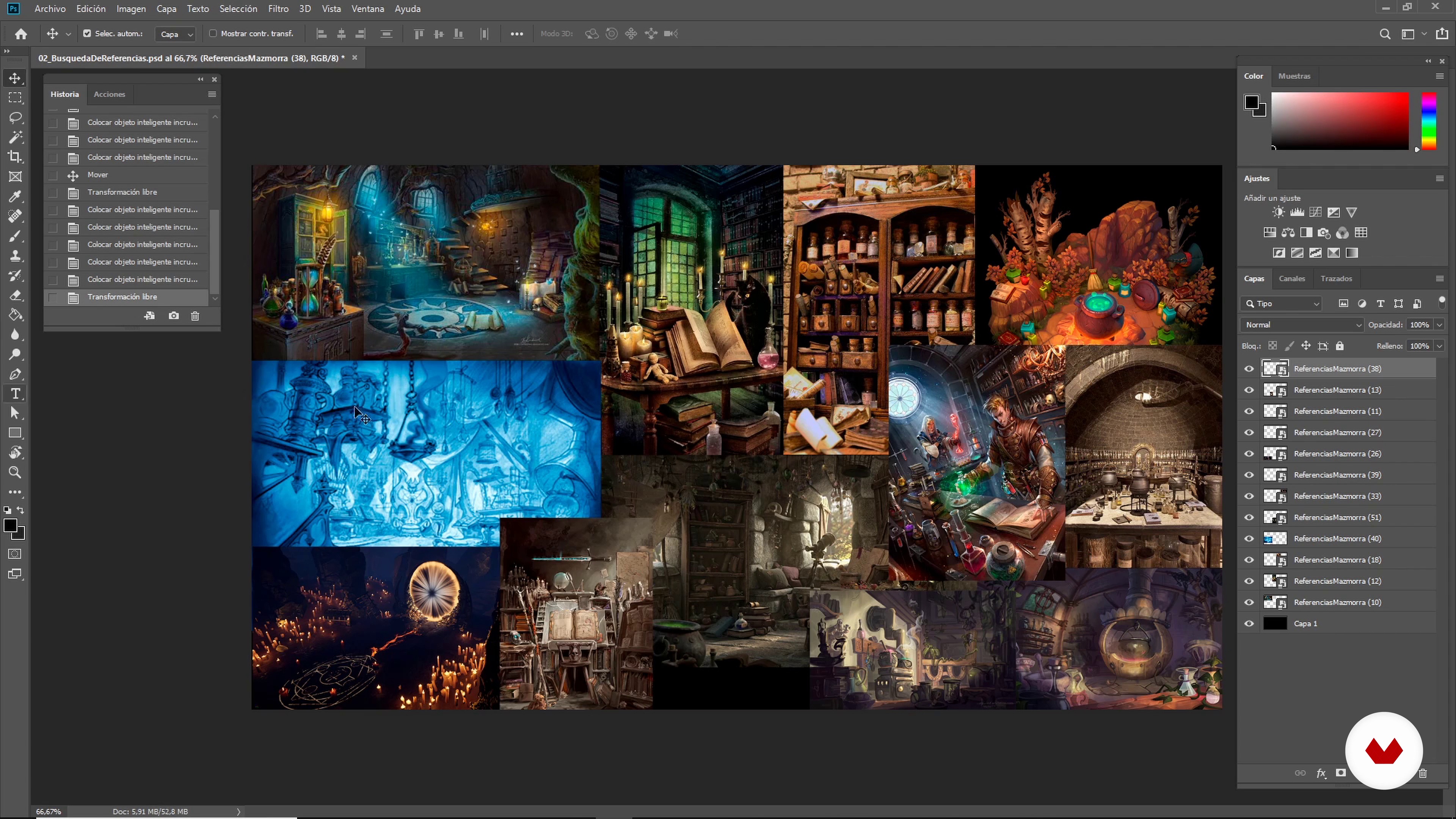The width and height of the screenshot is (1456, 819).
Task: Expand the Opacidad slider arrow
Action: click(x=1440, y=325)
